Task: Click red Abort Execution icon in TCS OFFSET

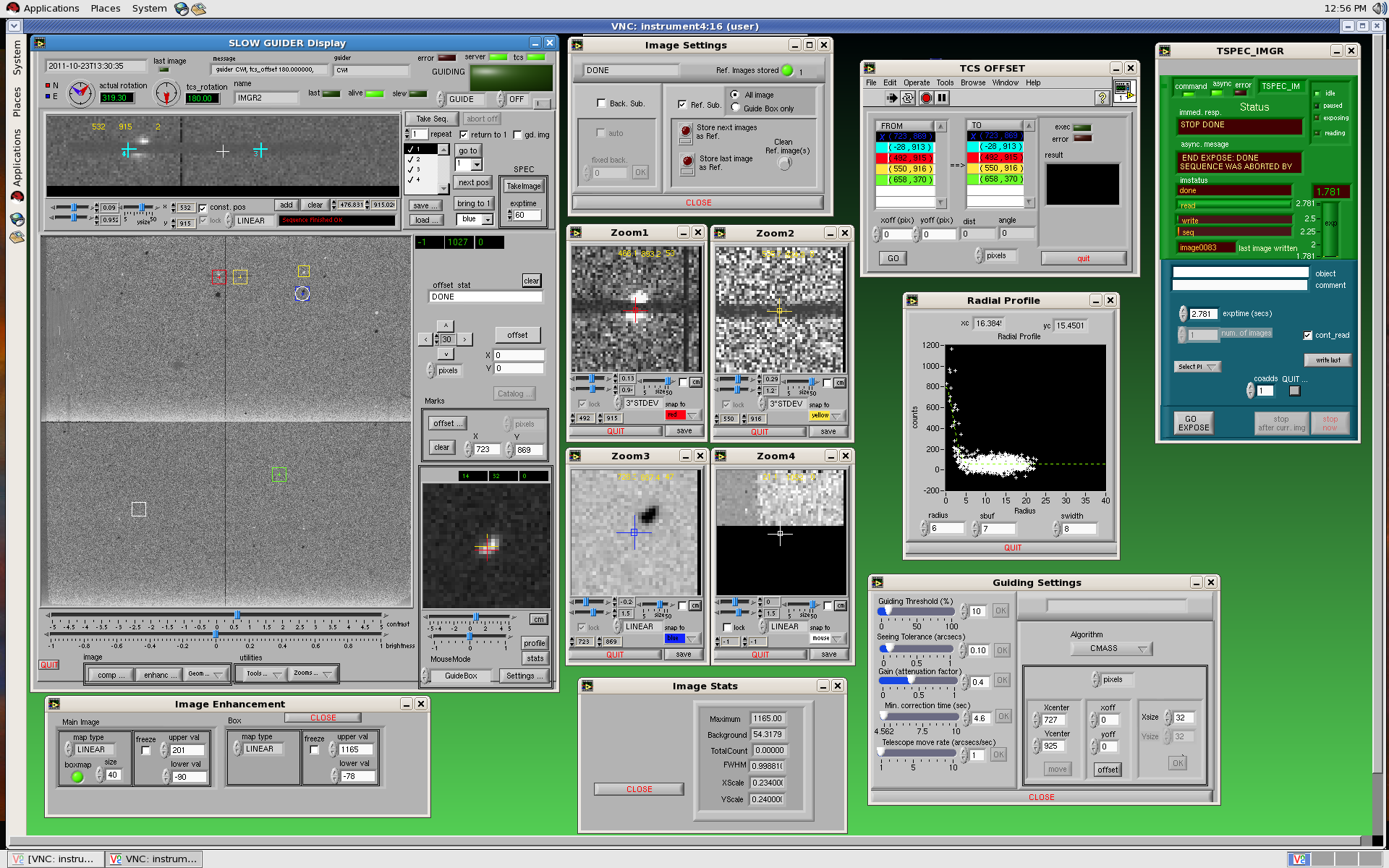Action: (x=925, y=98)
